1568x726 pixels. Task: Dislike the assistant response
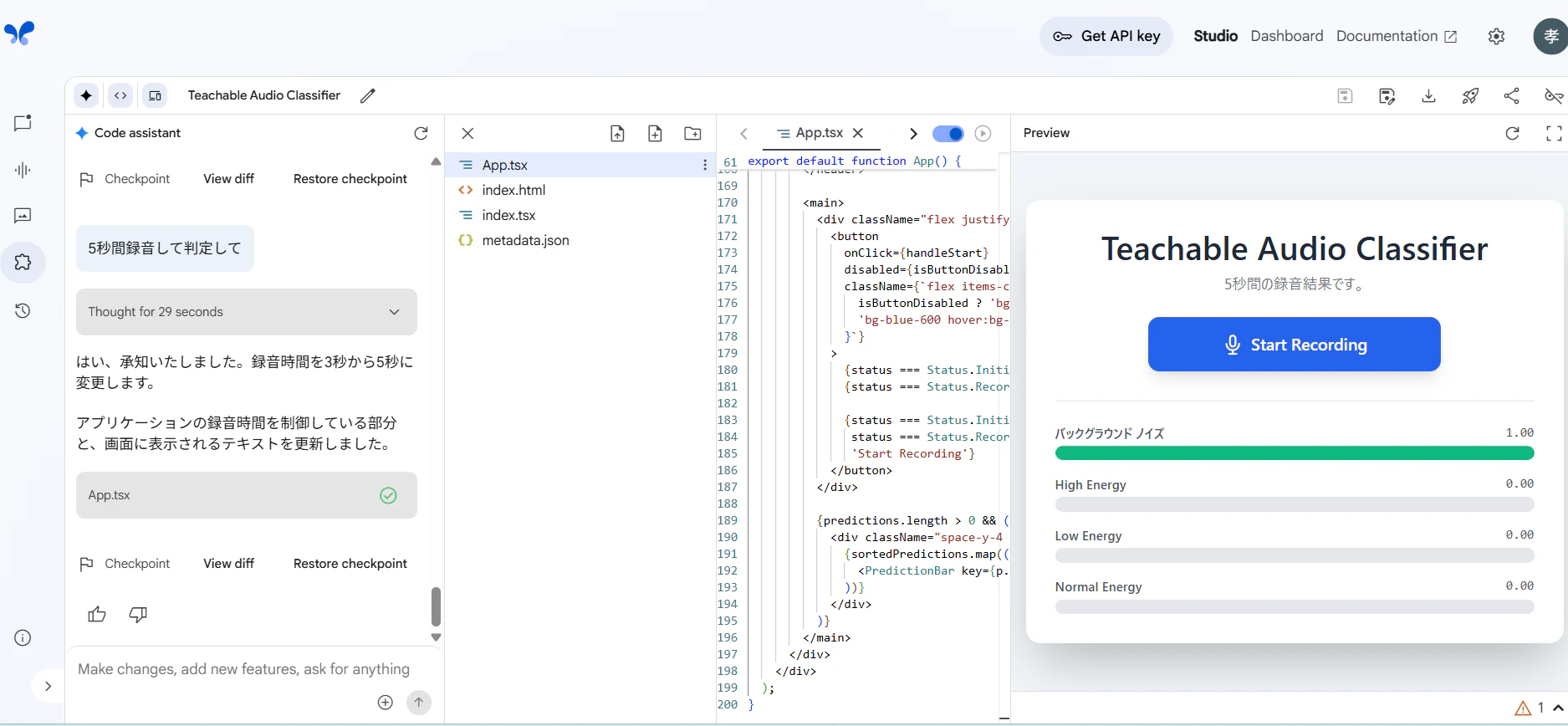click(138, 615)
